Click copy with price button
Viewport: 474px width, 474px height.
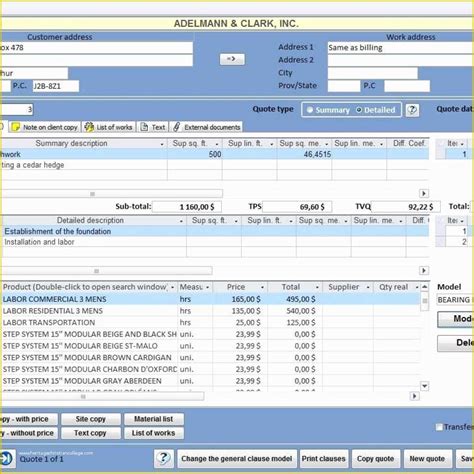pos(29,419)
